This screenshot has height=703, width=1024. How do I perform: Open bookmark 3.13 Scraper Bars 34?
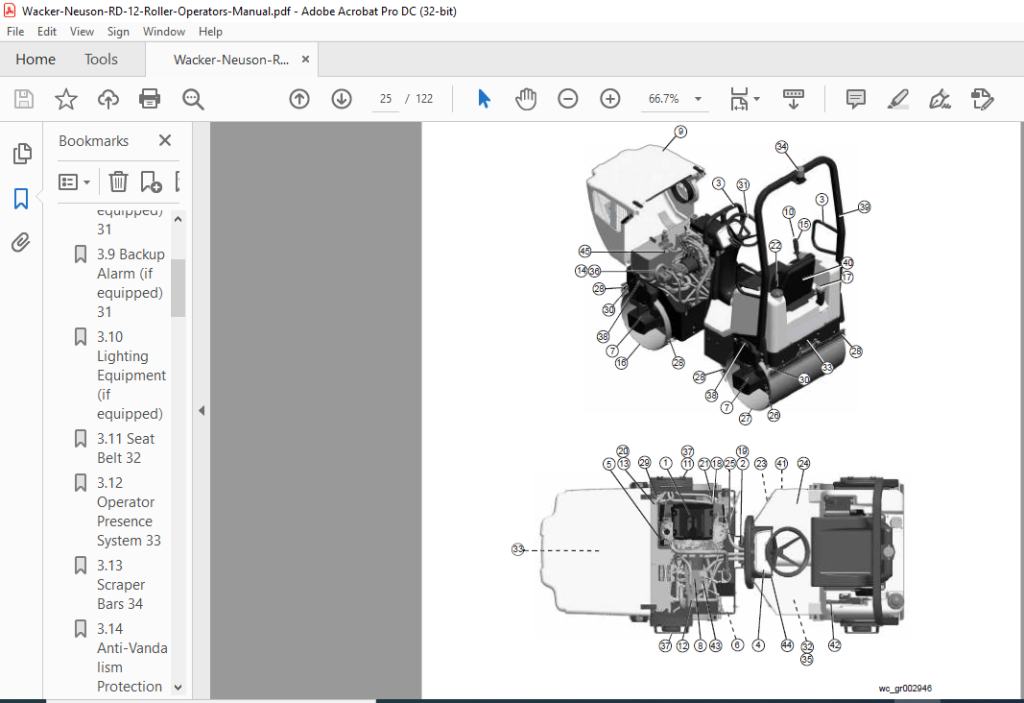click(x=121, y=585)
